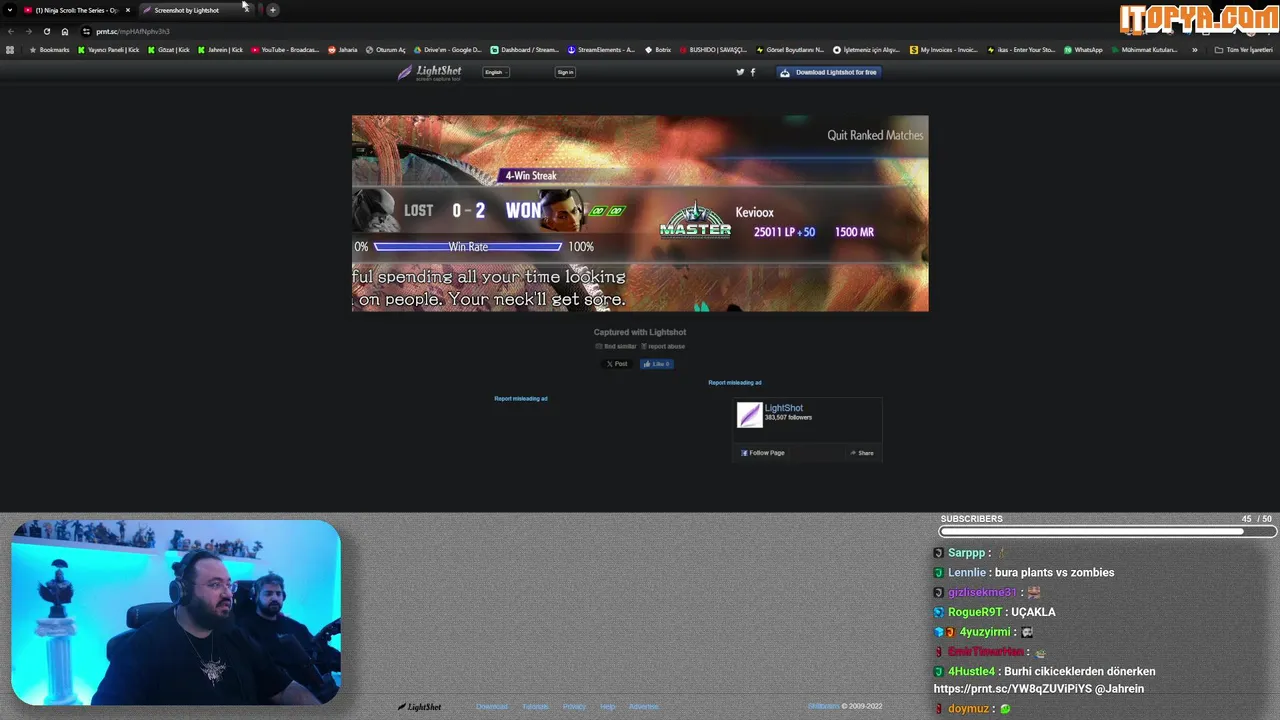1280x720 pixels.
Task: Click Report misleading ad below find similar
Action: pyautogui.click(x=521, y=398)
